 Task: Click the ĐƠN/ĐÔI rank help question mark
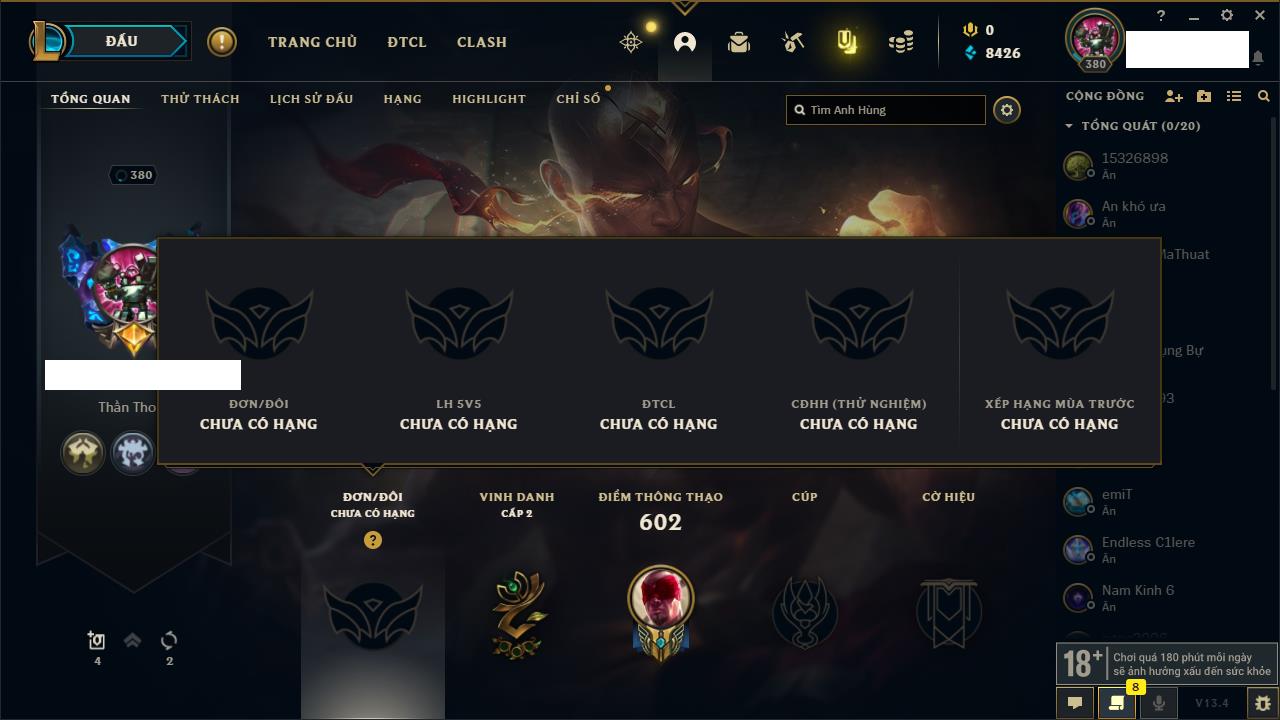click(x=373, y=540)
